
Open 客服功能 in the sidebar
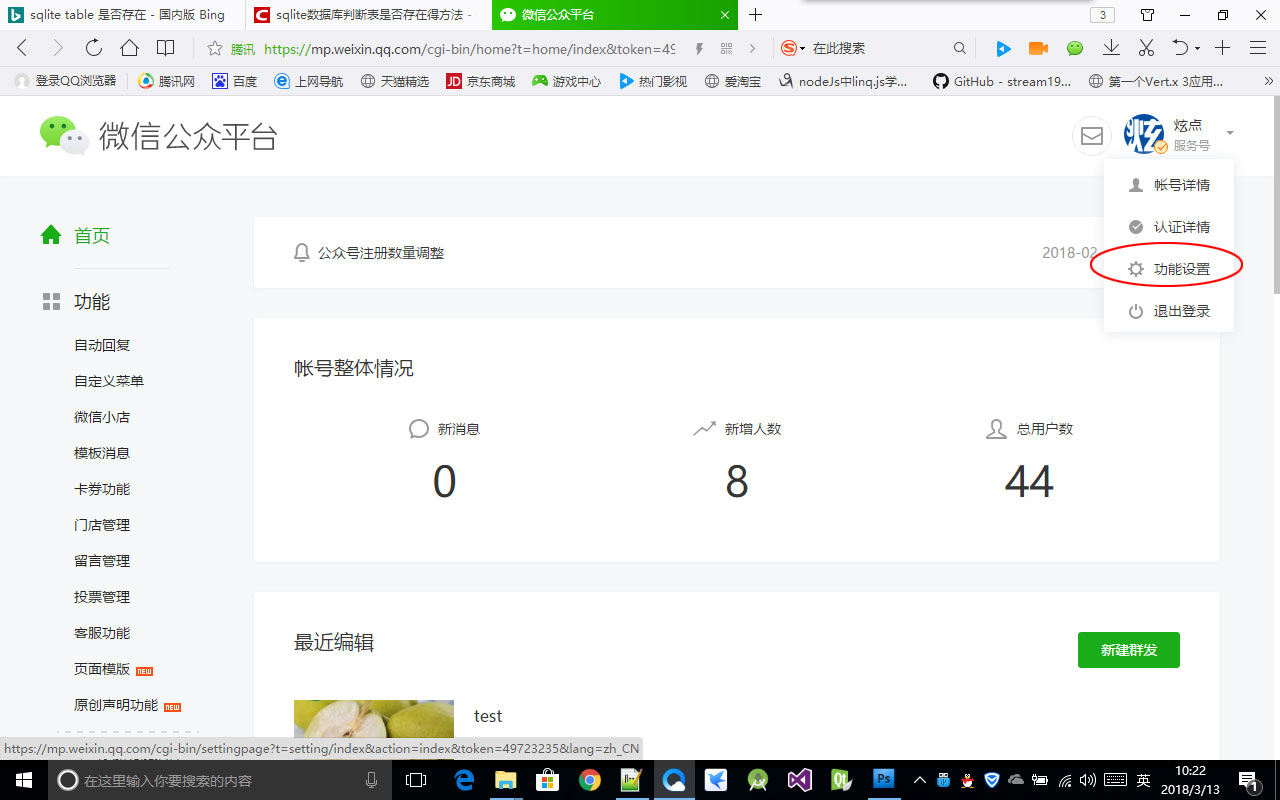102,633
